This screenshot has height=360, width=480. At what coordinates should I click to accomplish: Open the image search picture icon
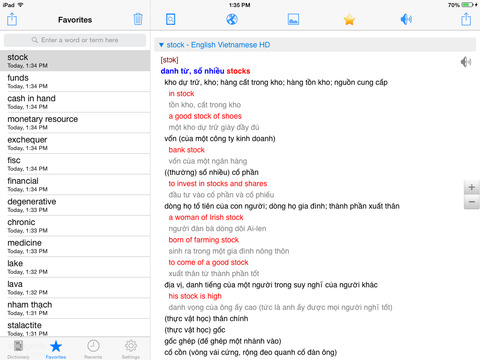point(293,19)
